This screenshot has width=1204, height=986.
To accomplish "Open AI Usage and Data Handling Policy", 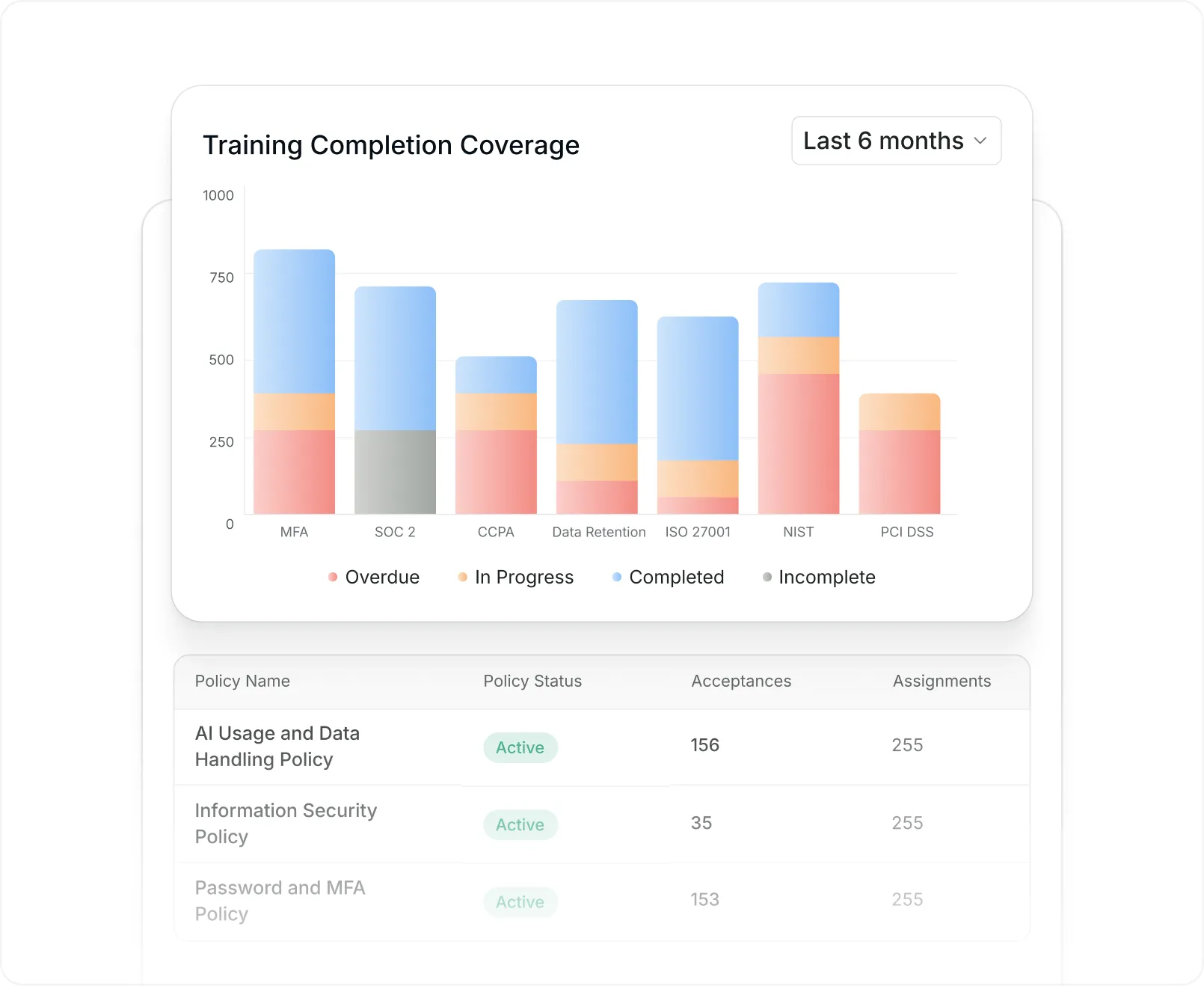I will coord(277,747).
